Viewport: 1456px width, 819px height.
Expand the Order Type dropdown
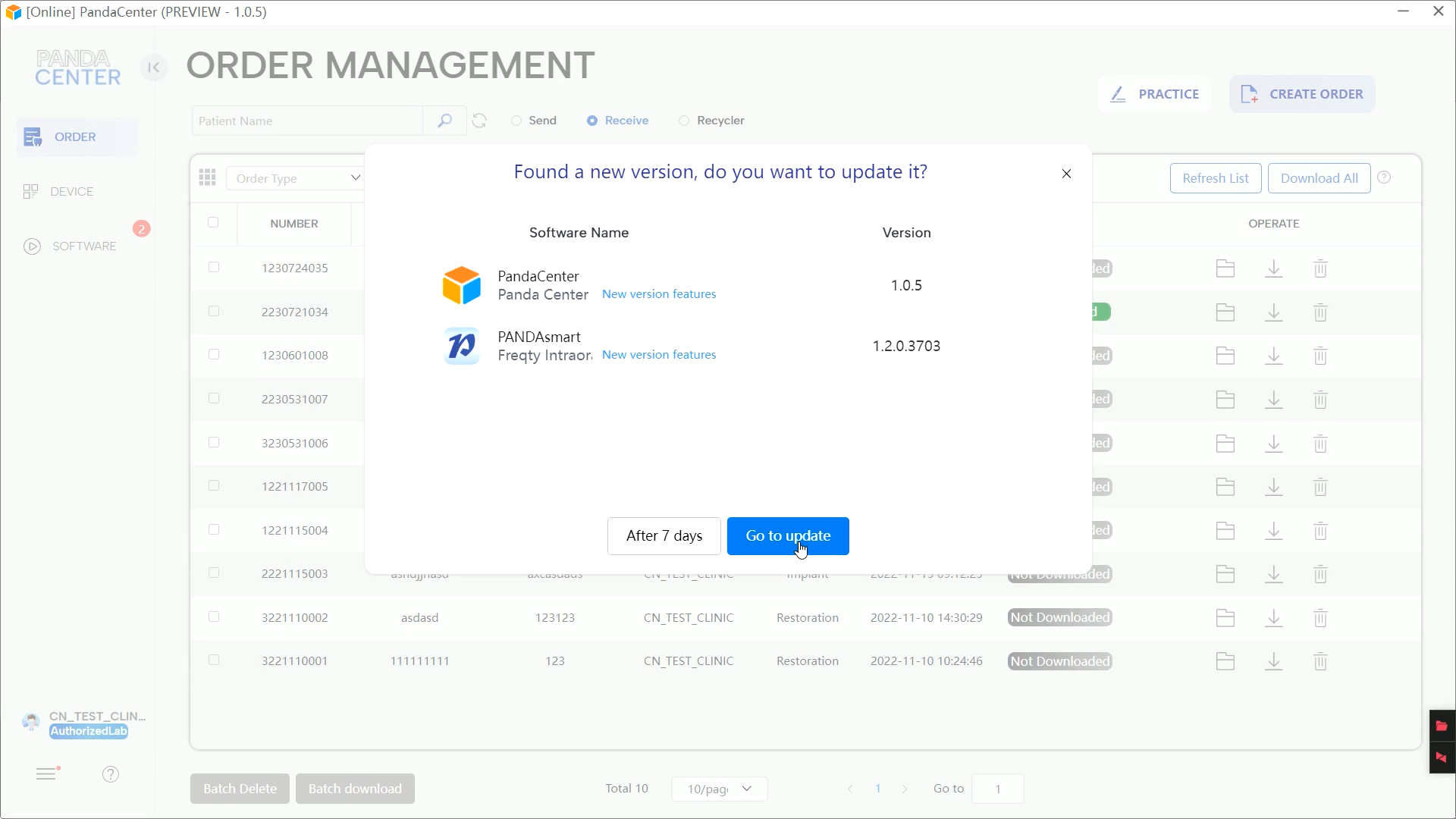point(296,178)
